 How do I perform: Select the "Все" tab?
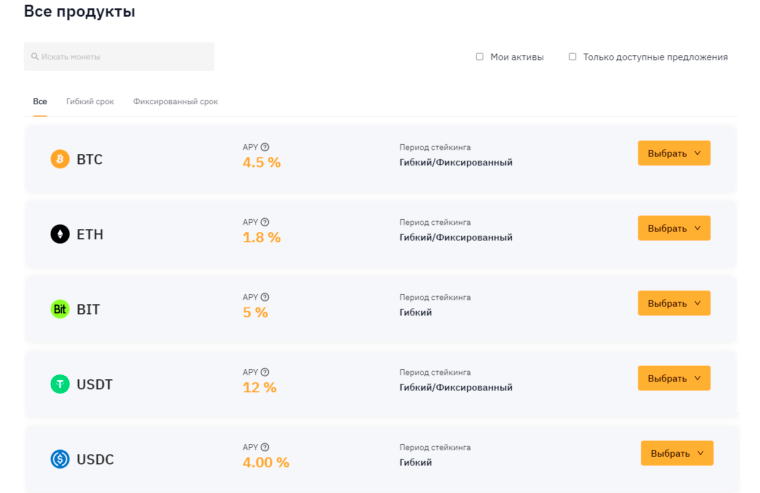(x=40, y=102)
